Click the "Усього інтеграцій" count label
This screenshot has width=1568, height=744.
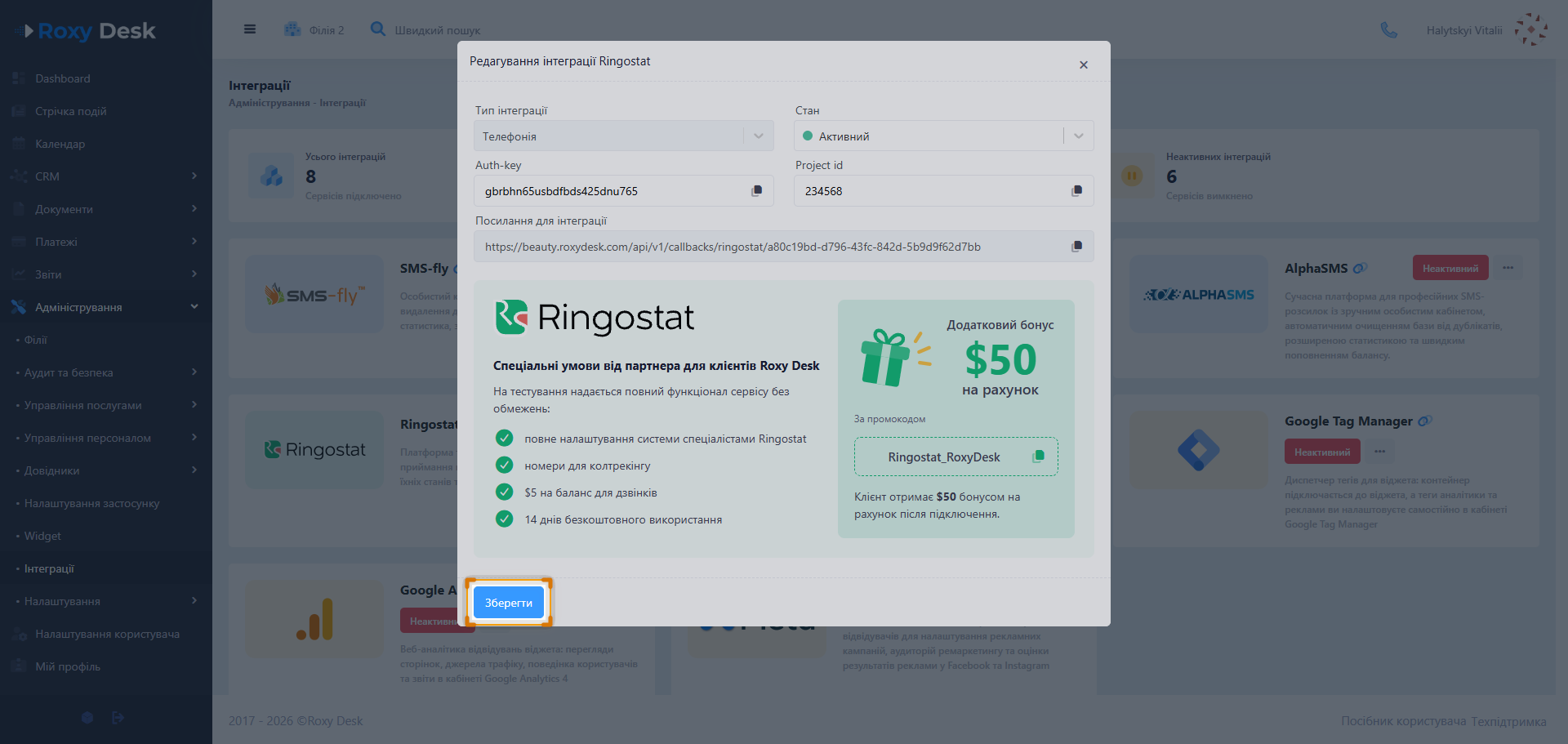[x=345, y=157]
